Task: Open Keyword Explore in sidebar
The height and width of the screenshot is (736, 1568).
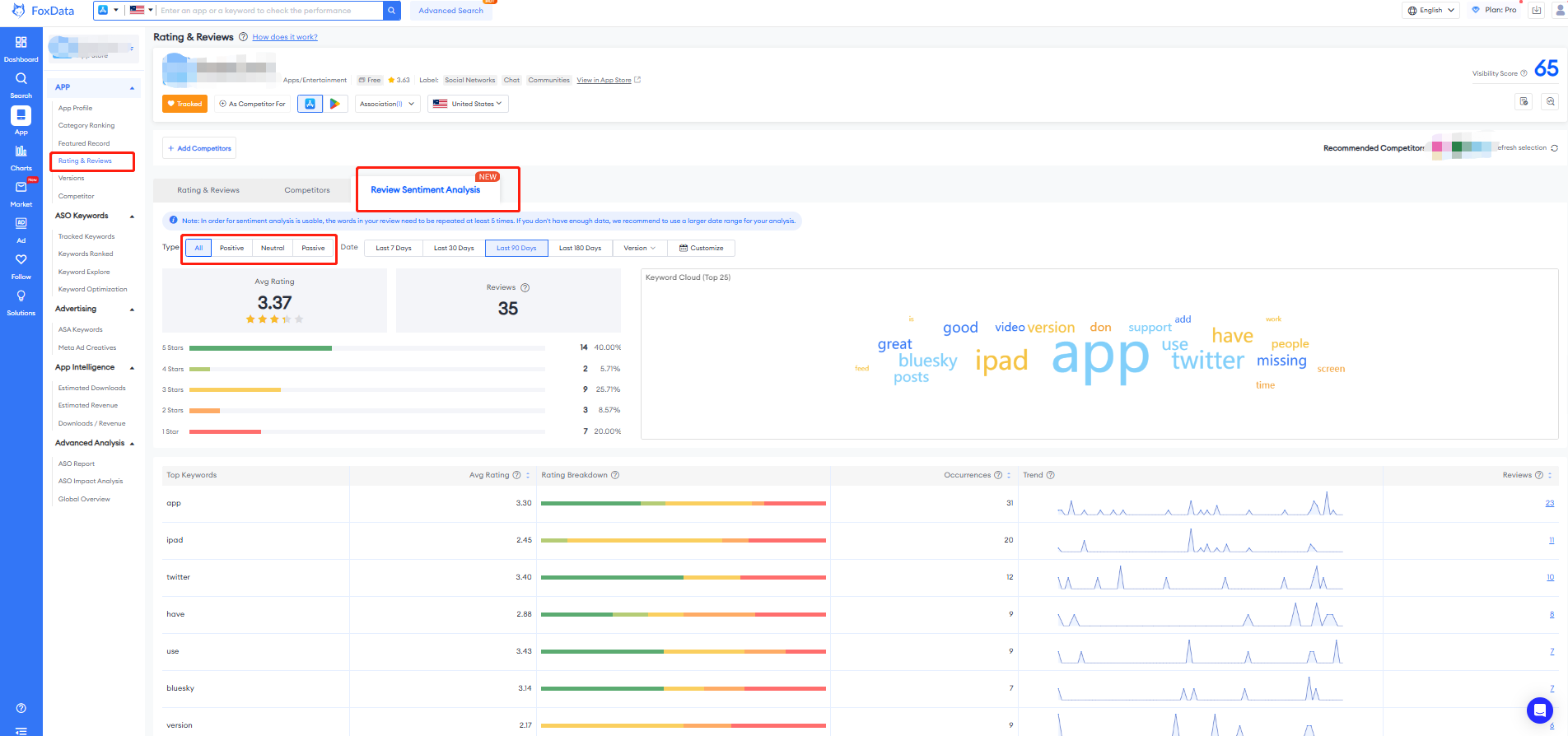Action: point(84,272)
